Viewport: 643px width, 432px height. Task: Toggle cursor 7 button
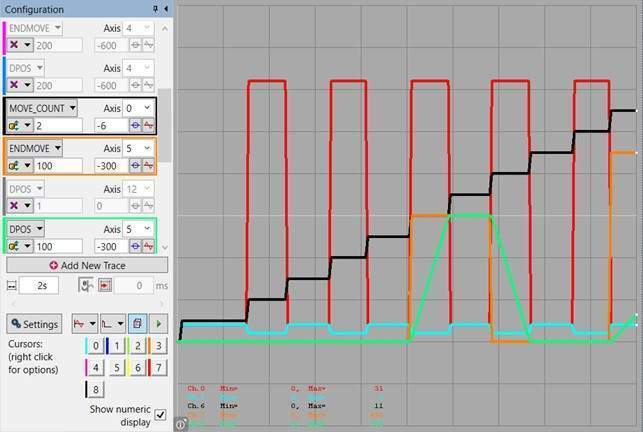(x=158, y=367)
